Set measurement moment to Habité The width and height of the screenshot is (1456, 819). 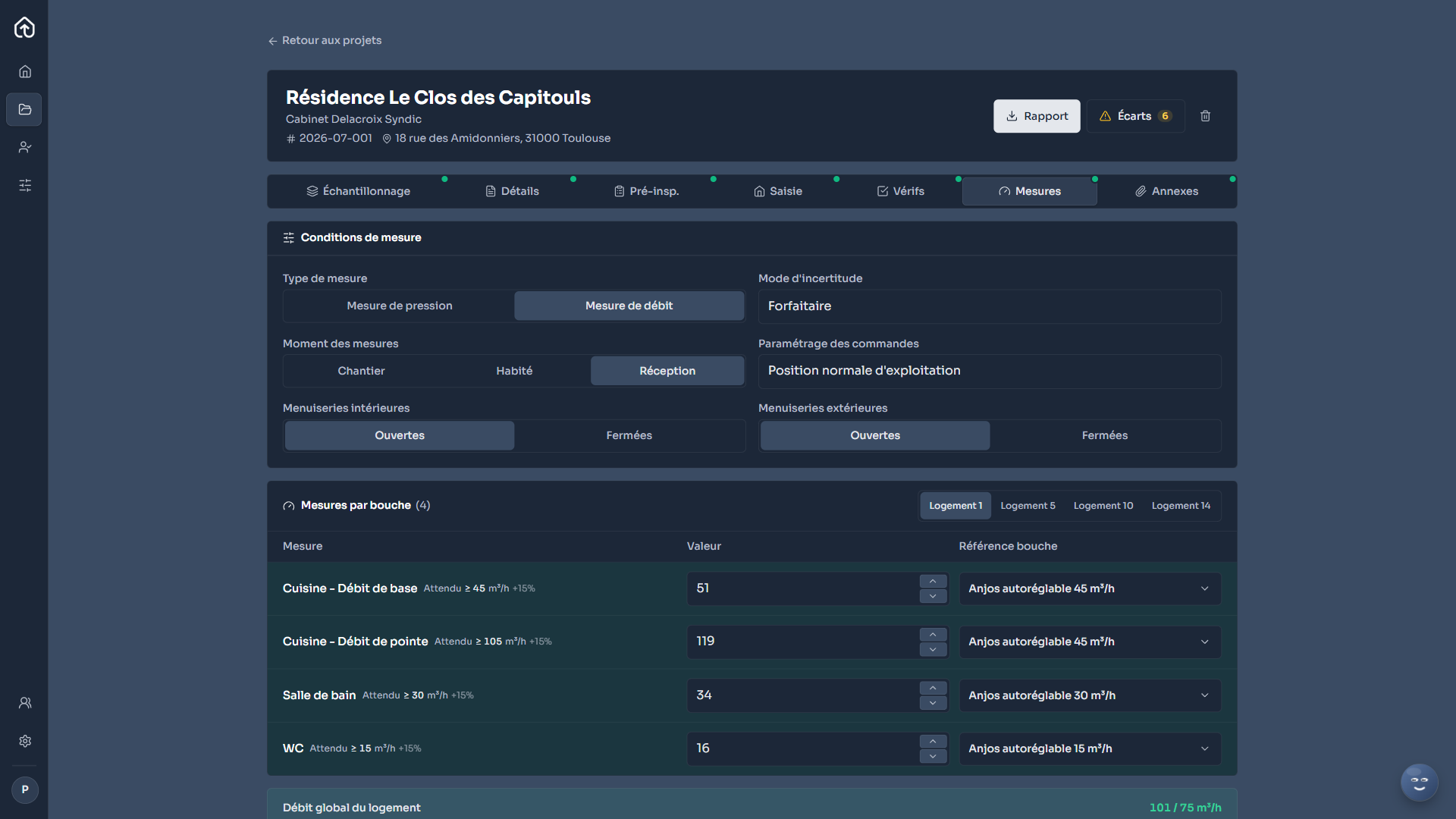(514, 371)
